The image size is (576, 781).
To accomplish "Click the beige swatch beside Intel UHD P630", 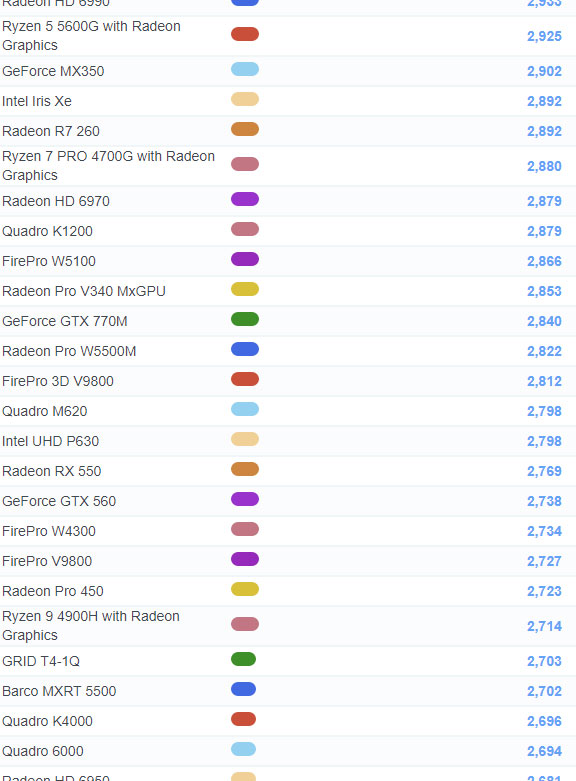I will click(245, 439).
